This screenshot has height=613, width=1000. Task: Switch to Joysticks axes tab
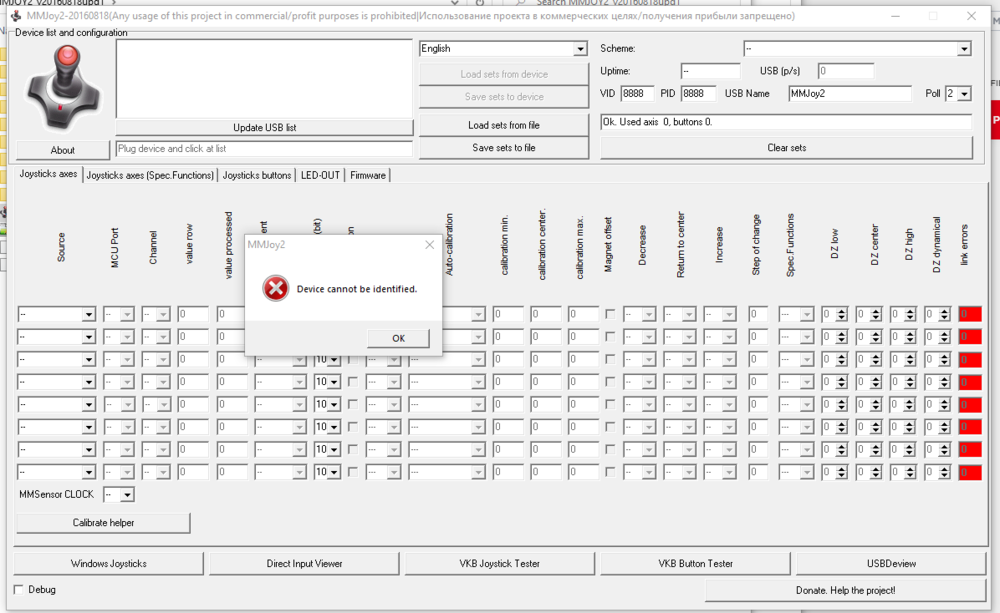[48, 174]
